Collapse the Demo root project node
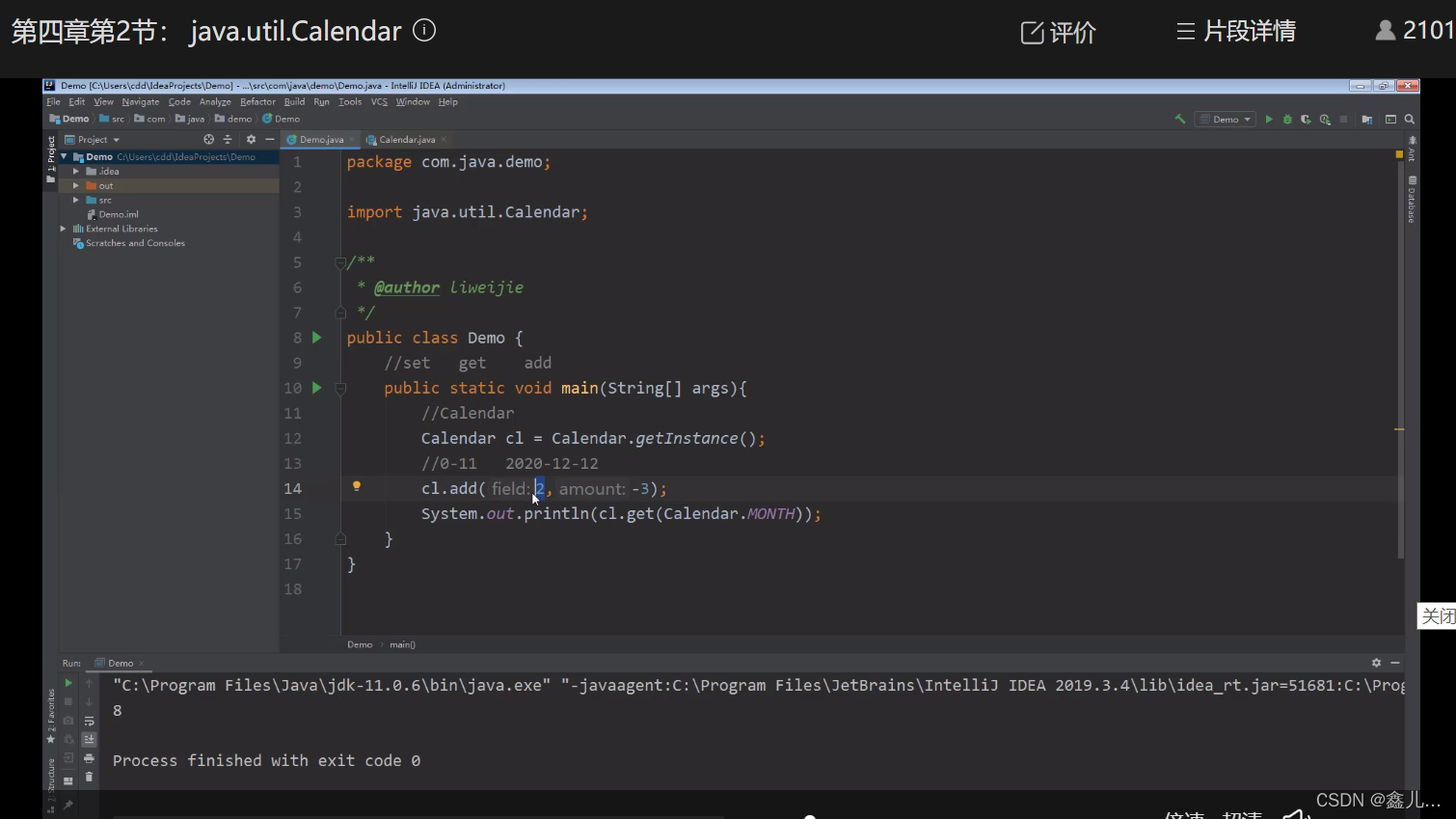The width and height of the screenshot is (1456, 819). [x=65, y=156]
